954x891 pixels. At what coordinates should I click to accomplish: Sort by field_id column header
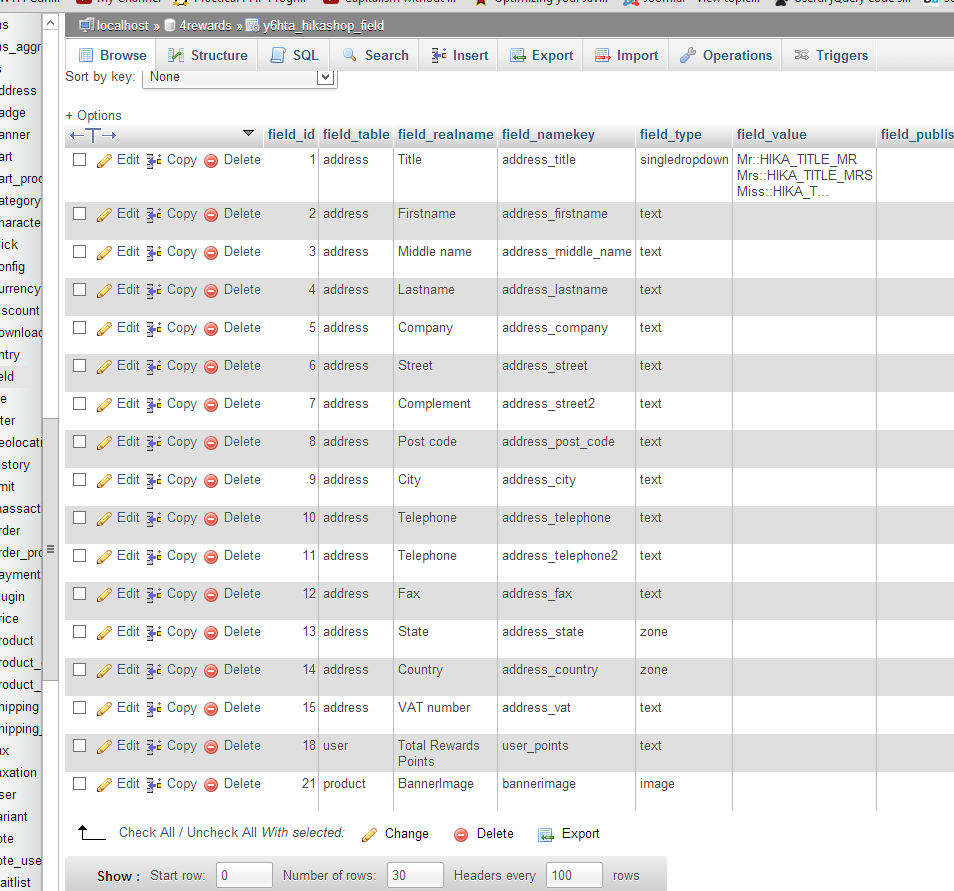[x=291, y=135]
